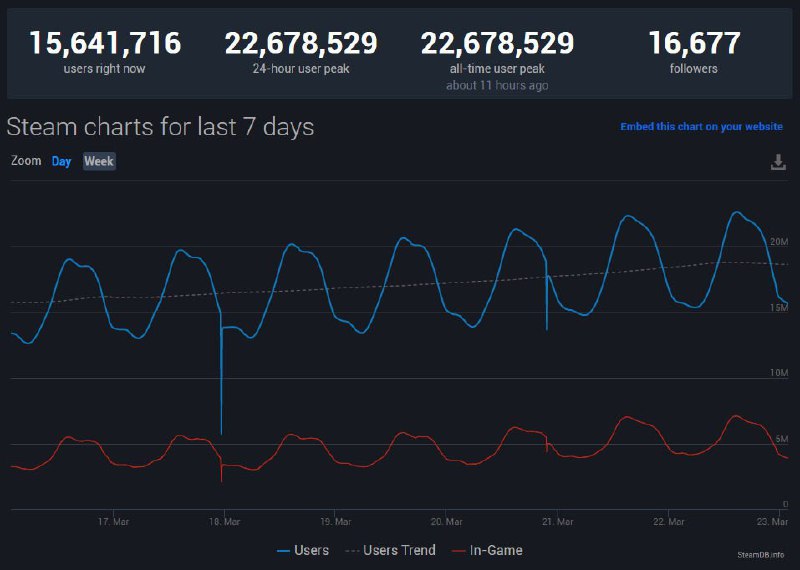Click the 16,677 followers count
This screenshot has width=800, height=570.
[x=694, y=42]
